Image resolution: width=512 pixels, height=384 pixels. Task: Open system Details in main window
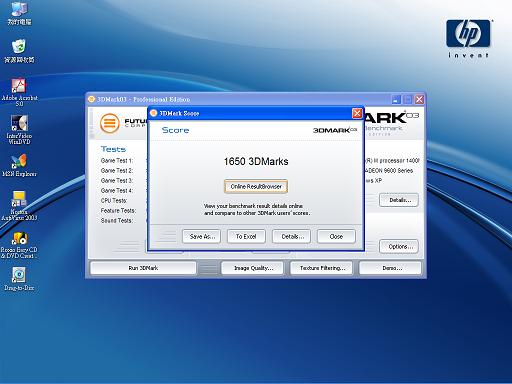[399, 200]
